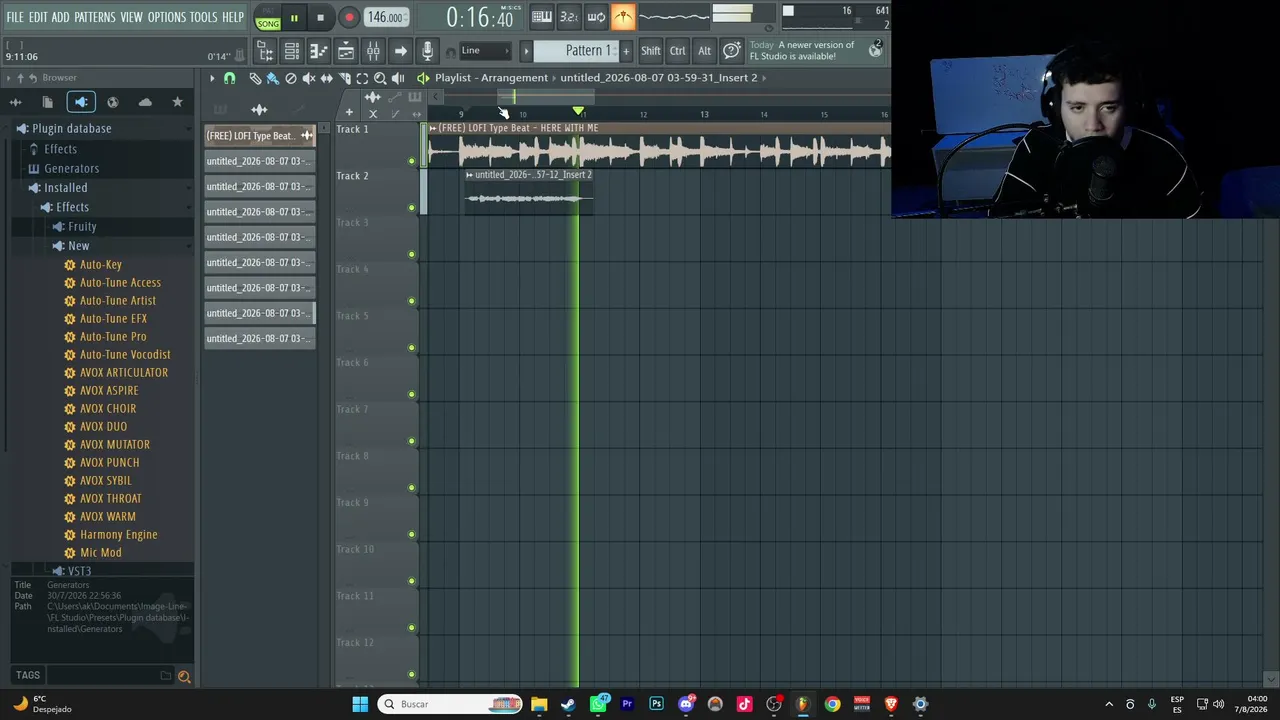Mute Track 10 with its green dot

(x=411, y=581)
